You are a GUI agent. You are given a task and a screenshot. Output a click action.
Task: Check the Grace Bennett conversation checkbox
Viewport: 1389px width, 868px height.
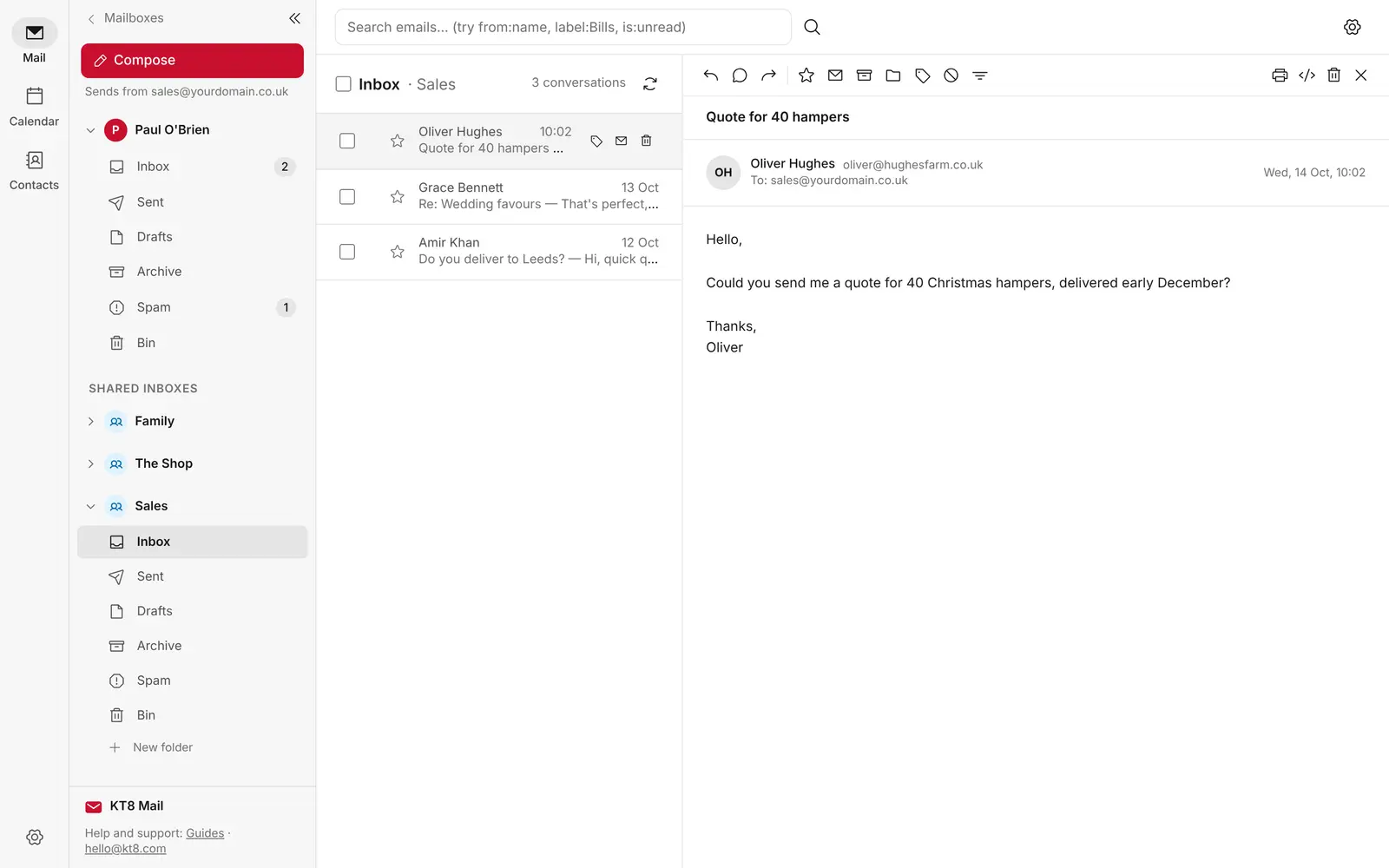(347, 197)
